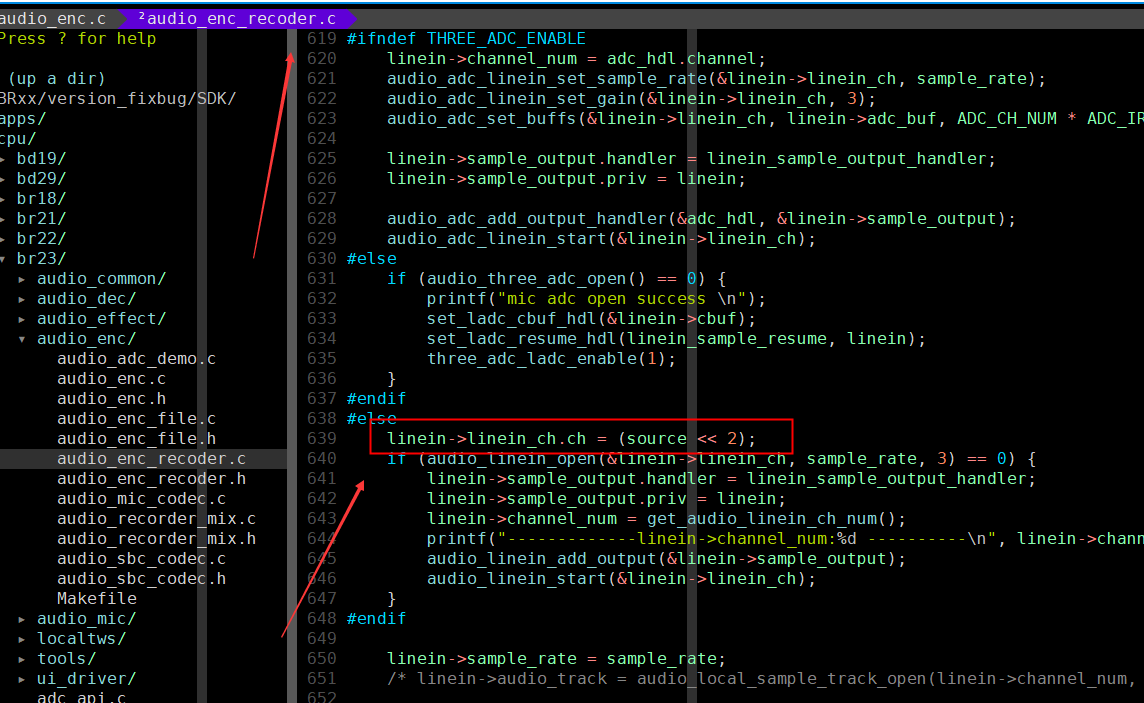Select the bd29/ directory
The height and width of the screenshot is (703, 1144).
click(42, 179)
